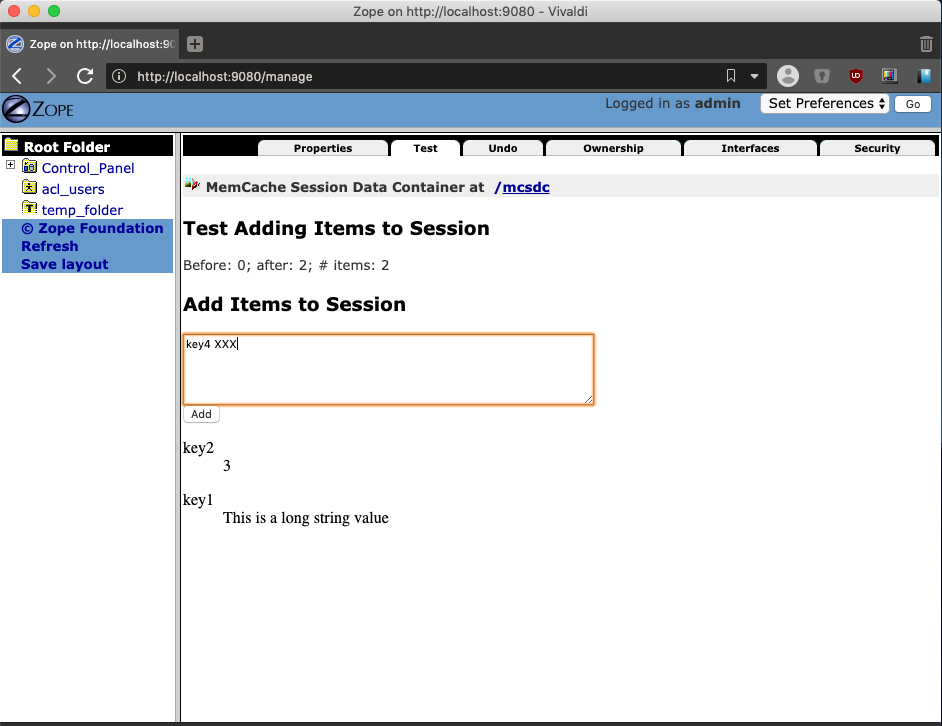Open a new tab with plus icon
Image resolution: width=942 pixels, height=726 pixels.
click(x=195, y=44)
